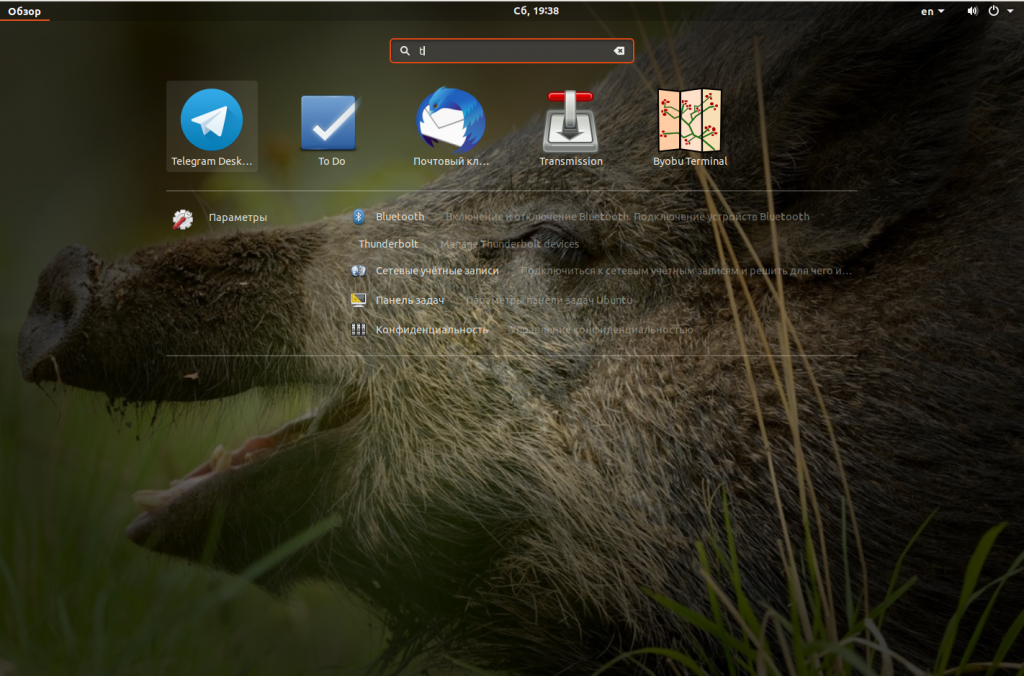Click the network accounts icon
Image resolution: width=1024 pixels, height=676 pixels.
pos(359,271)
